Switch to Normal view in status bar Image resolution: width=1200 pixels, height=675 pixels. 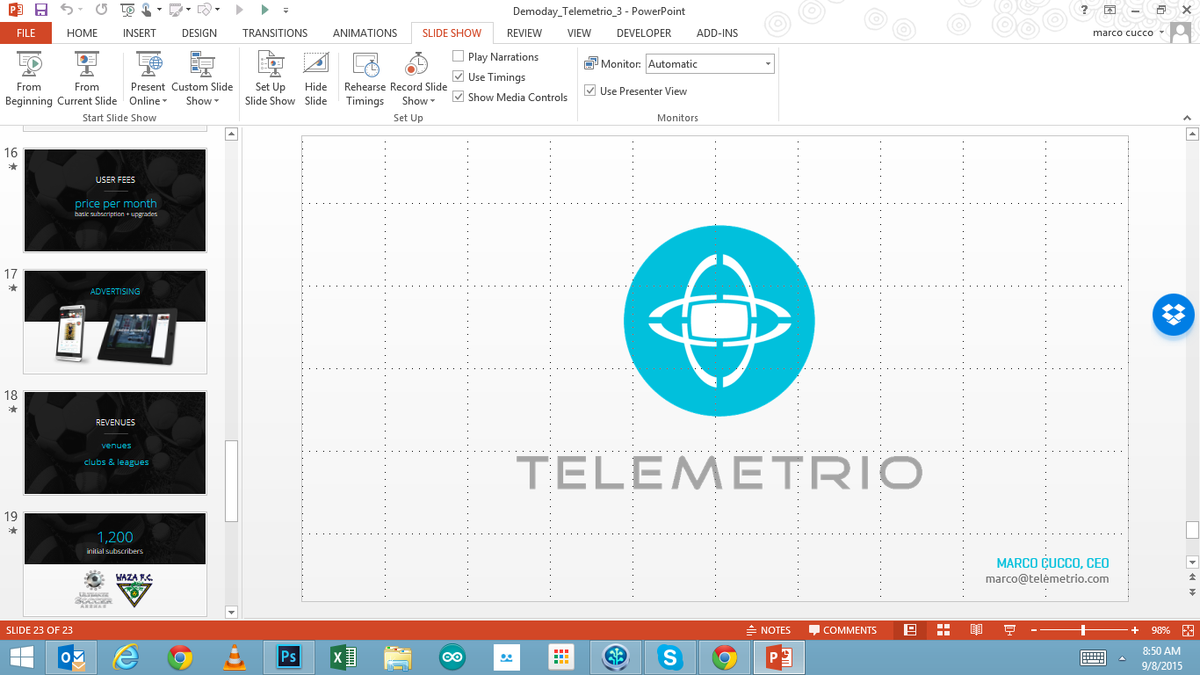point(910,630)
